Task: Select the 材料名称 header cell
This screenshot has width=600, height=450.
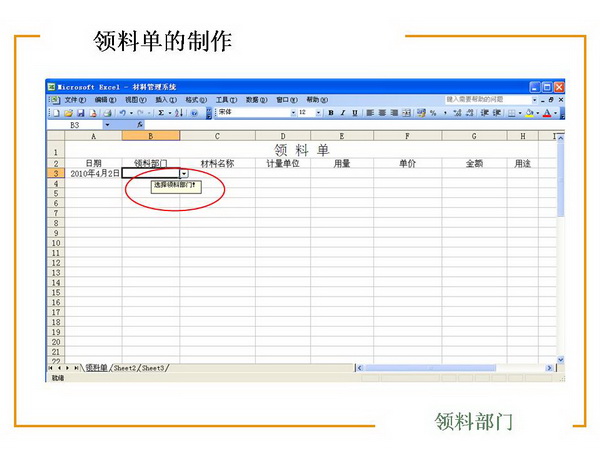Action: click(217, 164)
